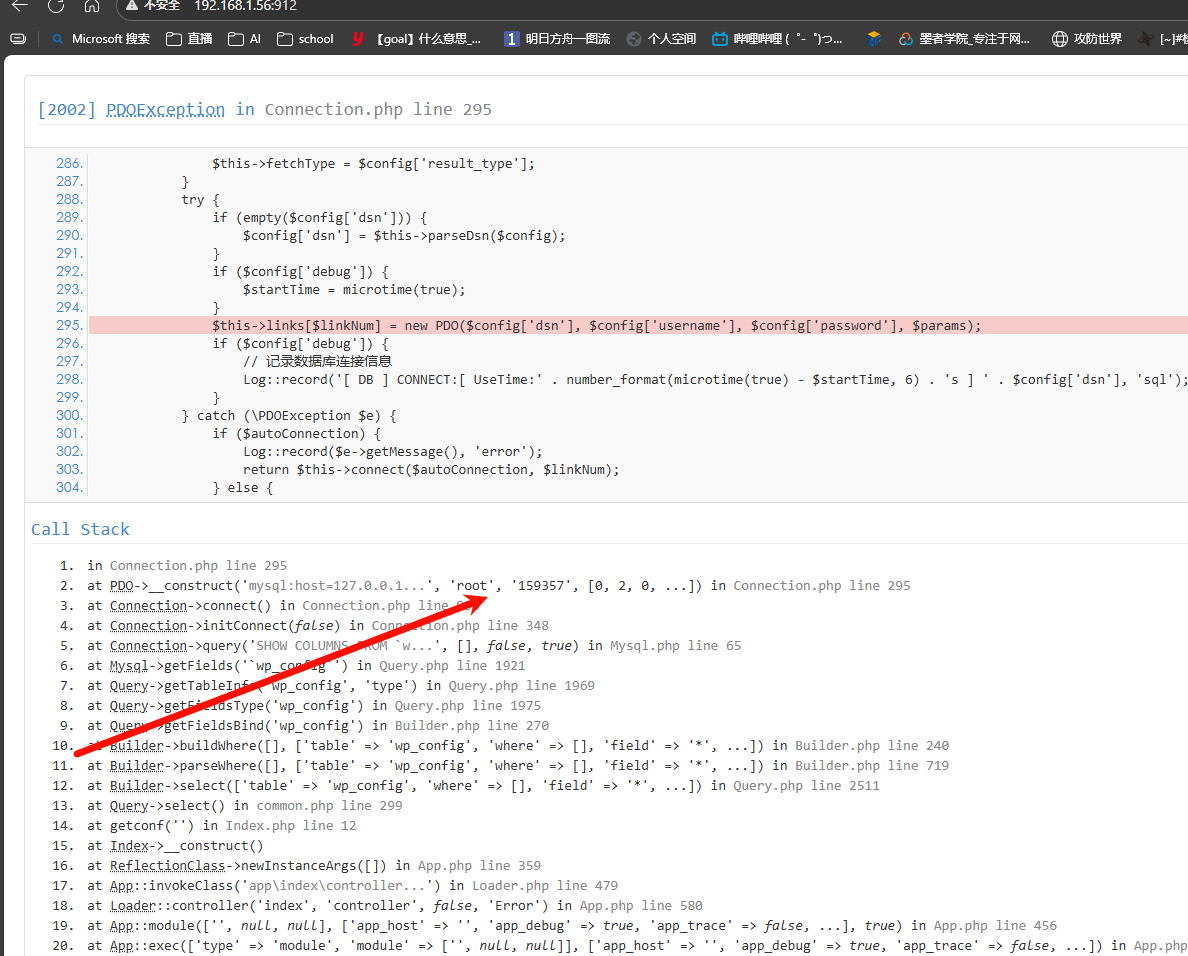Click the leftmost bookmarks bar icon
Image resolution: width=1188 pixels, height=956 pixels.
click(18, 39)
